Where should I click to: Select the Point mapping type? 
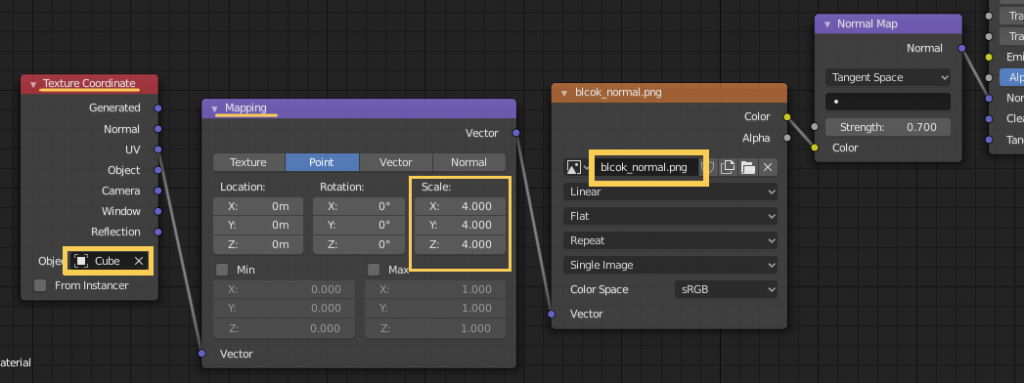tap(322, 162)
